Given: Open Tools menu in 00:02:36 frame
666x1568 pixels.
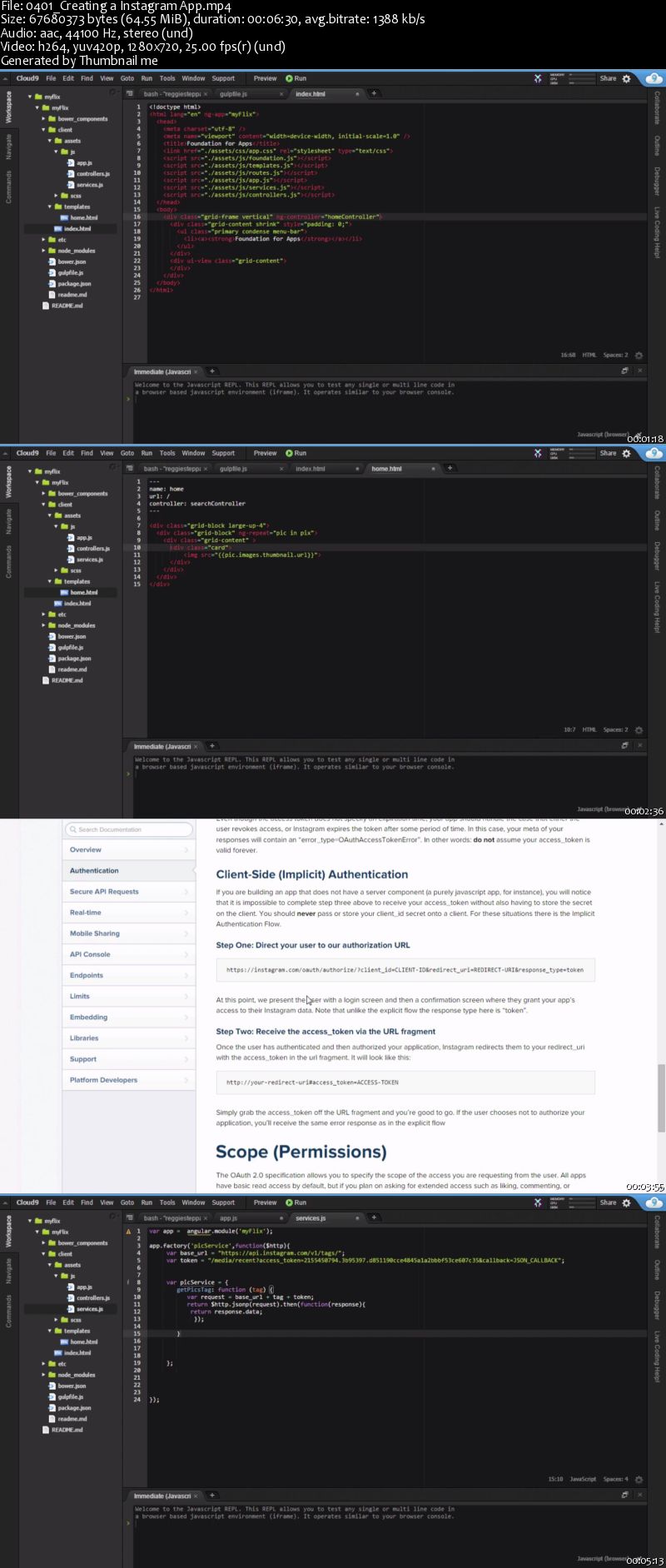Looking at the screenshot, I should click(x=167, y=453).
